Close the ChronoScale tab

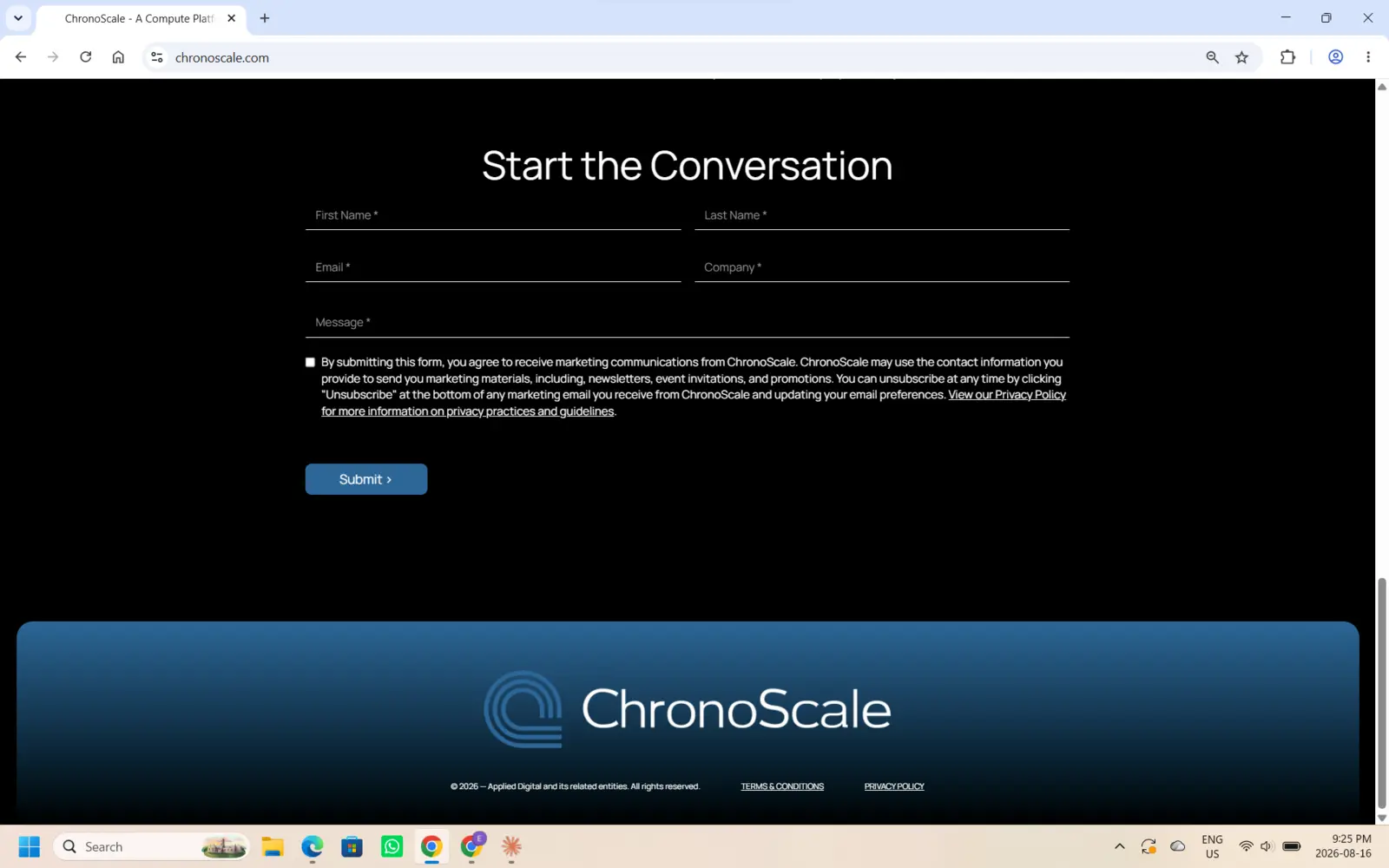tap(232, 18)
